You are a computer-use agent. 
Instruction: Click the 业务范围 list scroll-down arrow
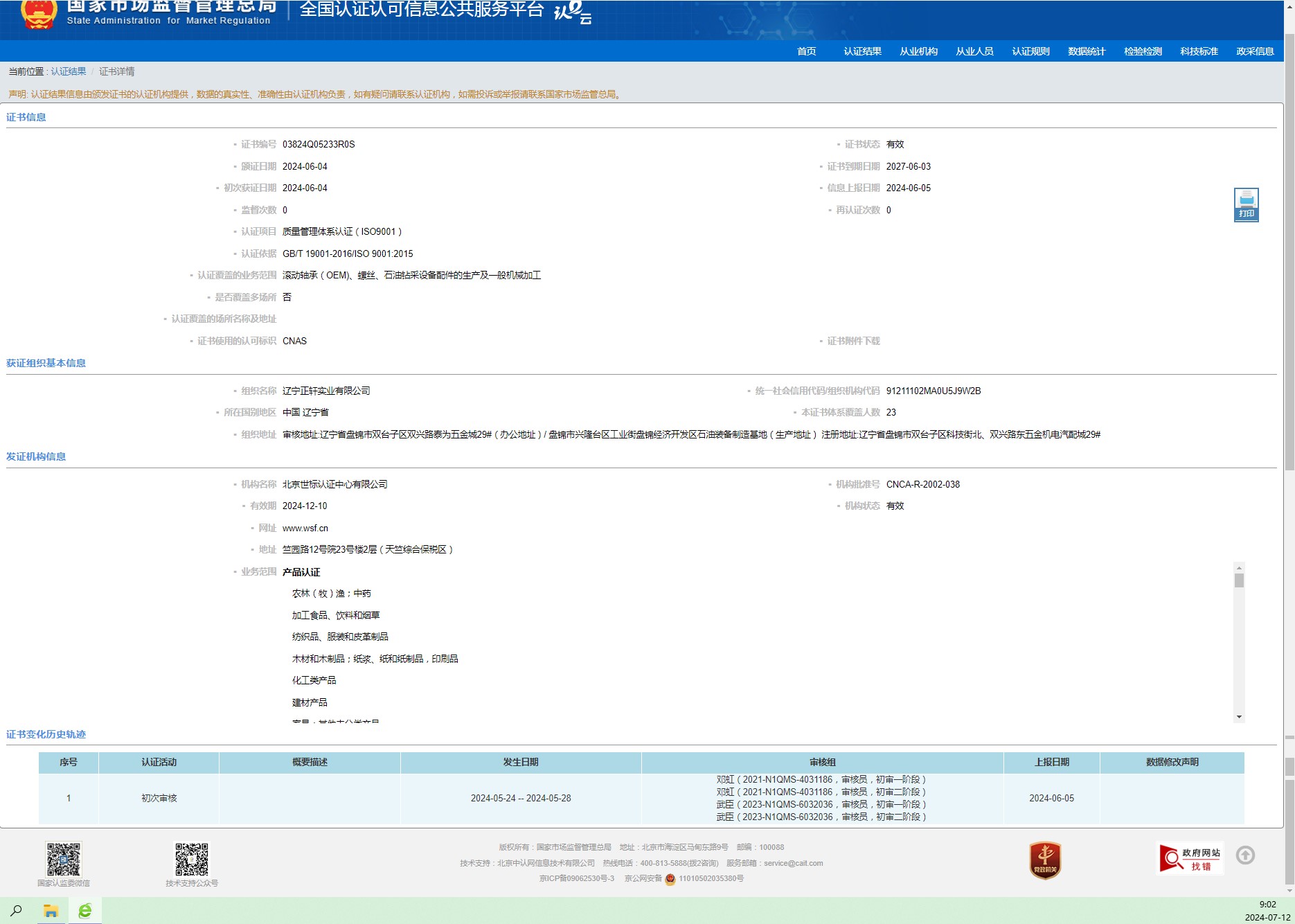pos(1239,717)
